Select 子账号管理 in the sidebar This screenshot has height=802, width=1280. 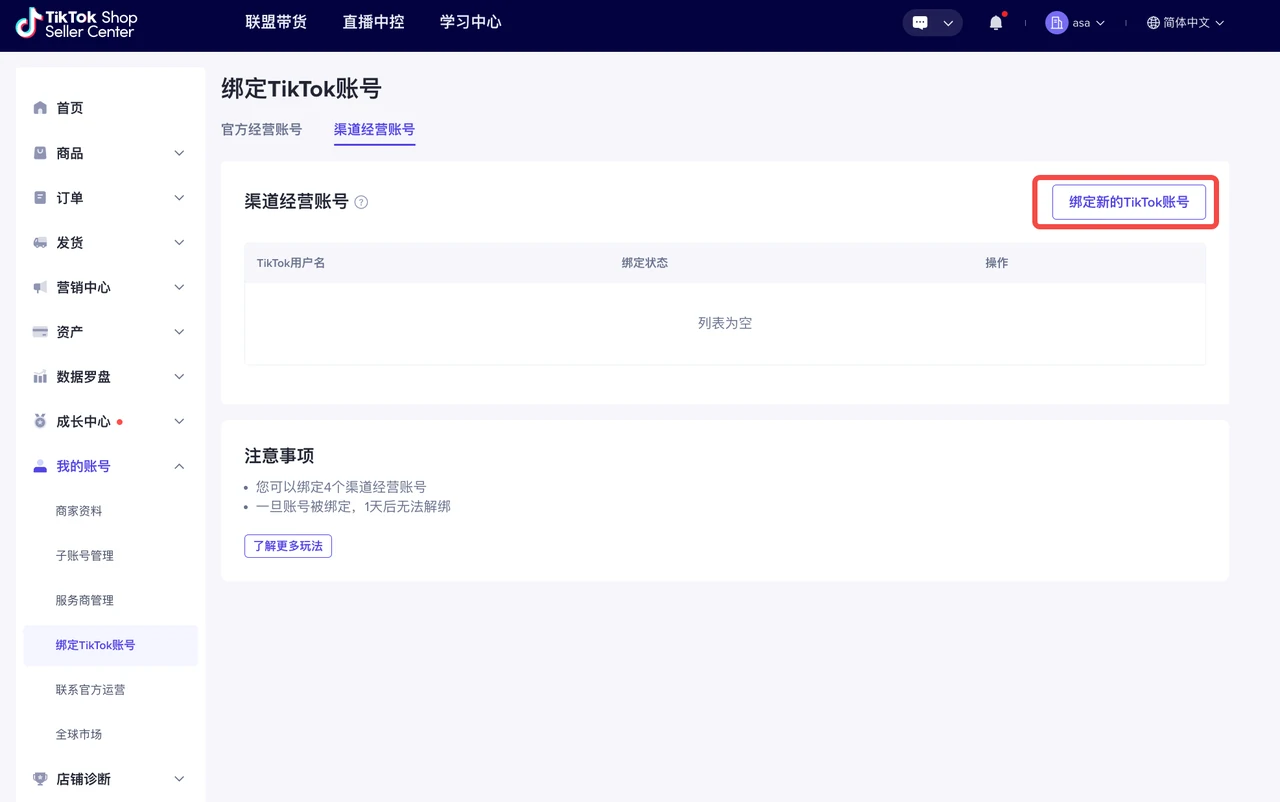84,556
